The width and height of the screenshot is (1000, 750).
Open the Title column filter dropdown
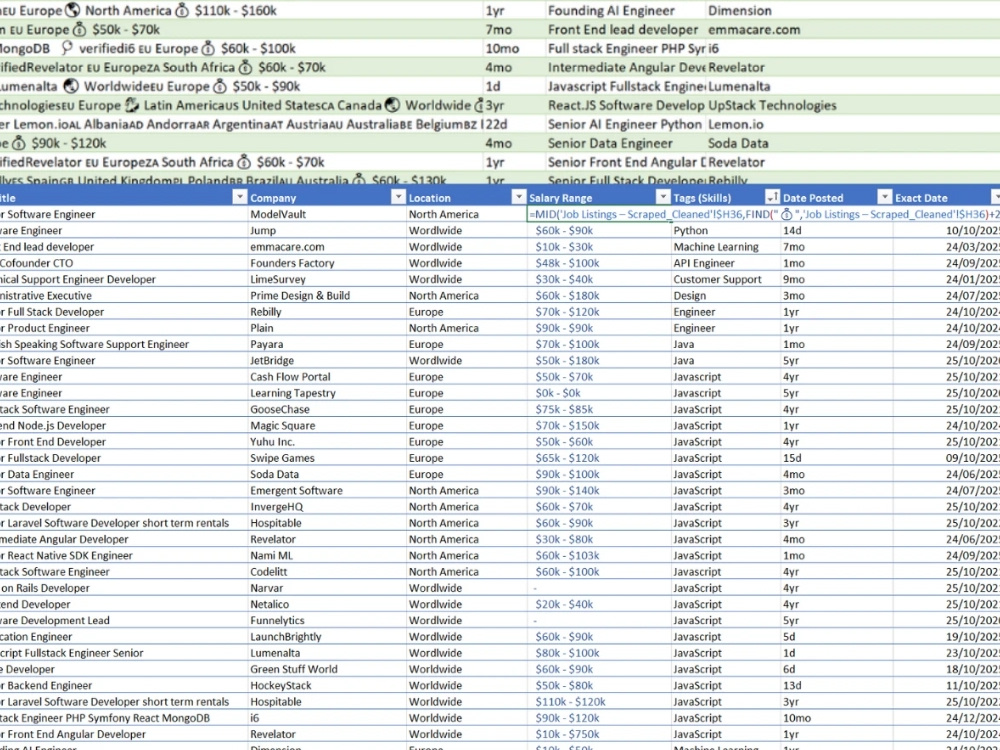click(x=240, y=197)
